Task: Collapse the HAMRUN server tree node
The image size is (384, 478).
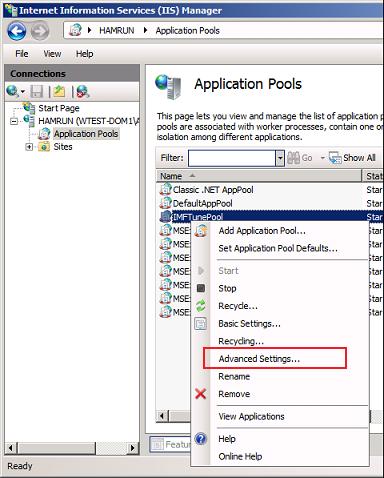Action: 14,121
